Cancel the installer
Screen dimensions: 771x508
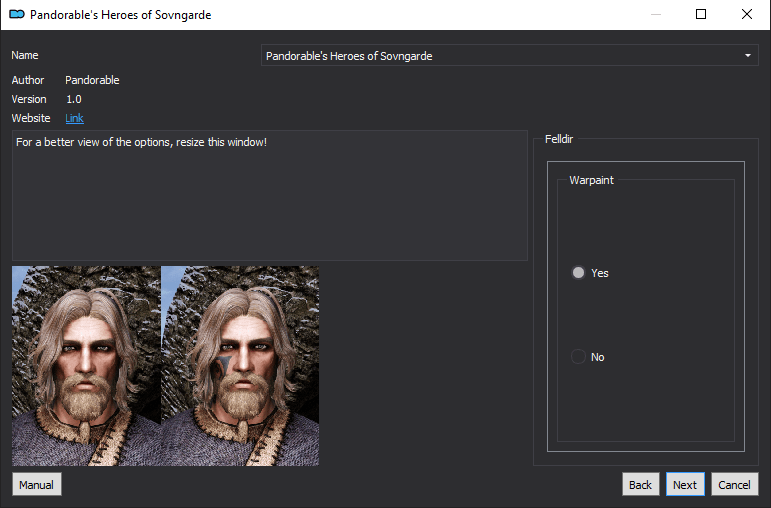coord(734,484)
